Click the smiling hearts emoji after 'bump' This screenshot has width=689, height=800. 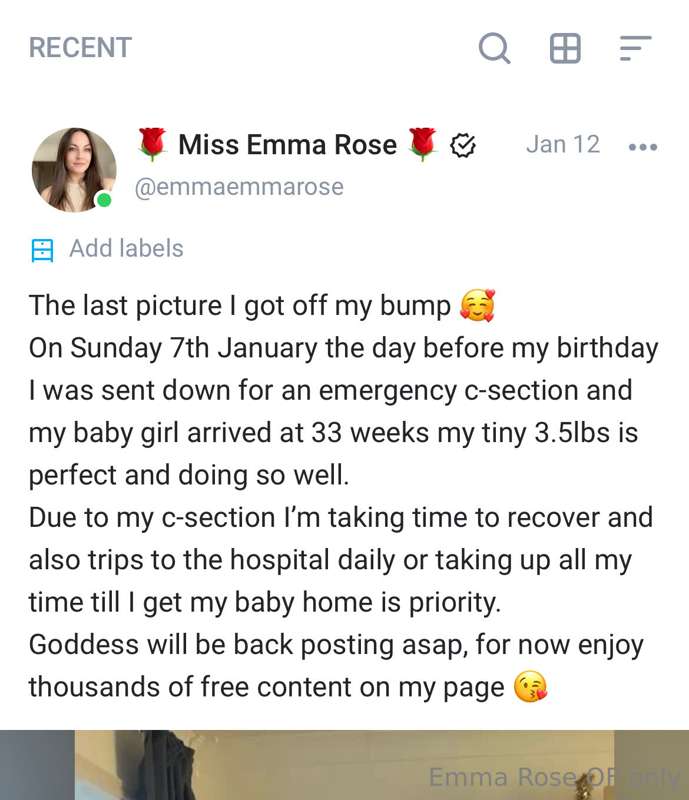point(477,306)
